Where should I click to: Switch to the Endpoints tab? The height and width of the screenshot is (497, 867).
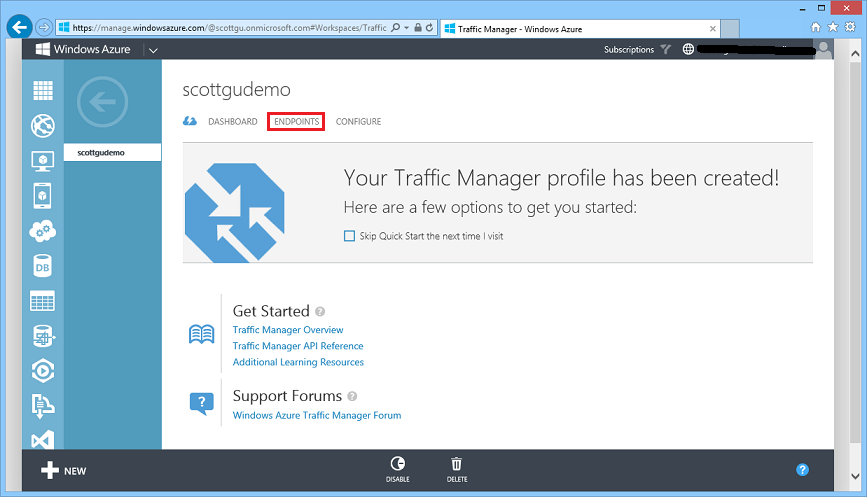(x=296, y=122)
